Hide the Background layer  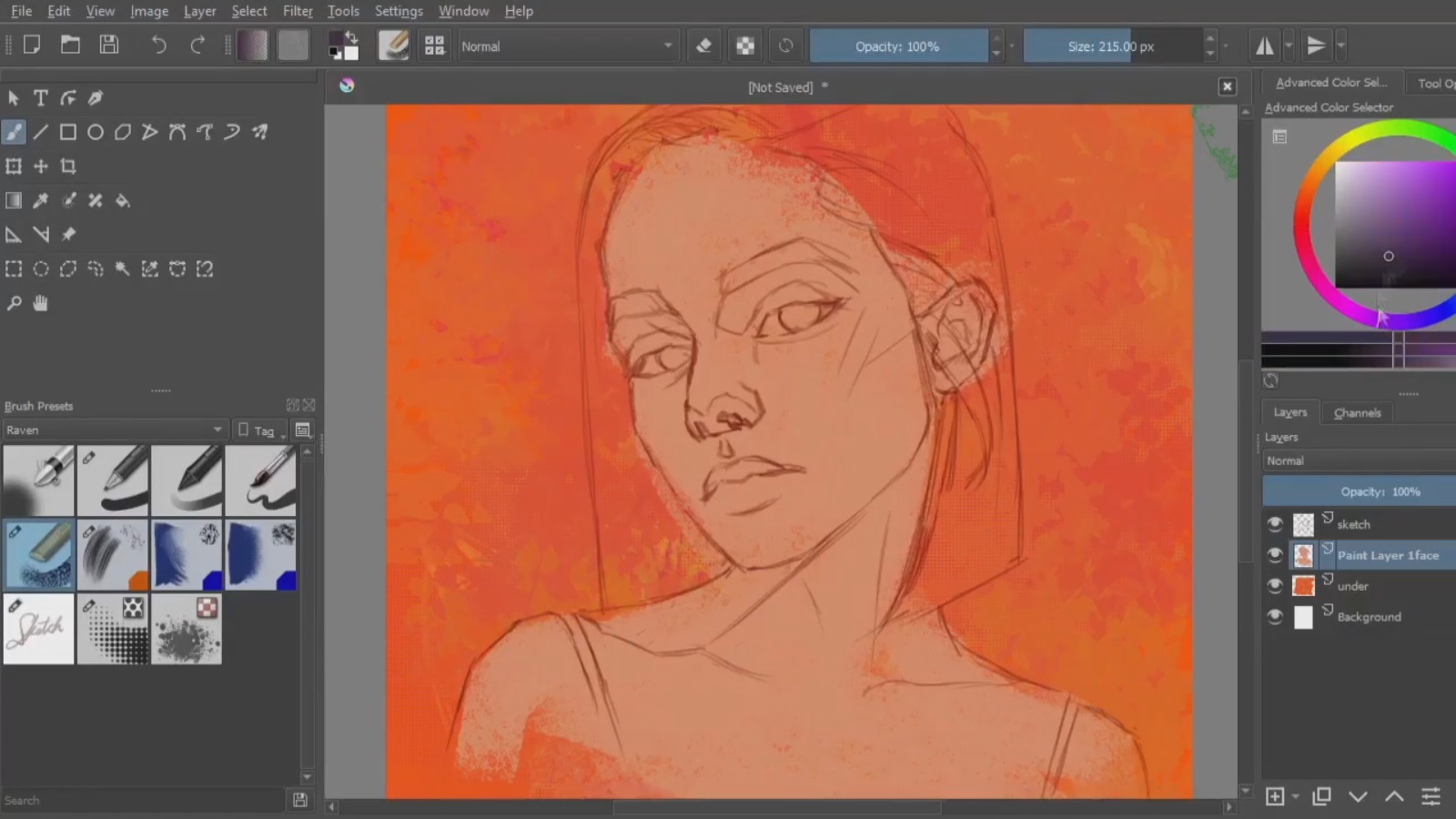tap(1275, 617)
